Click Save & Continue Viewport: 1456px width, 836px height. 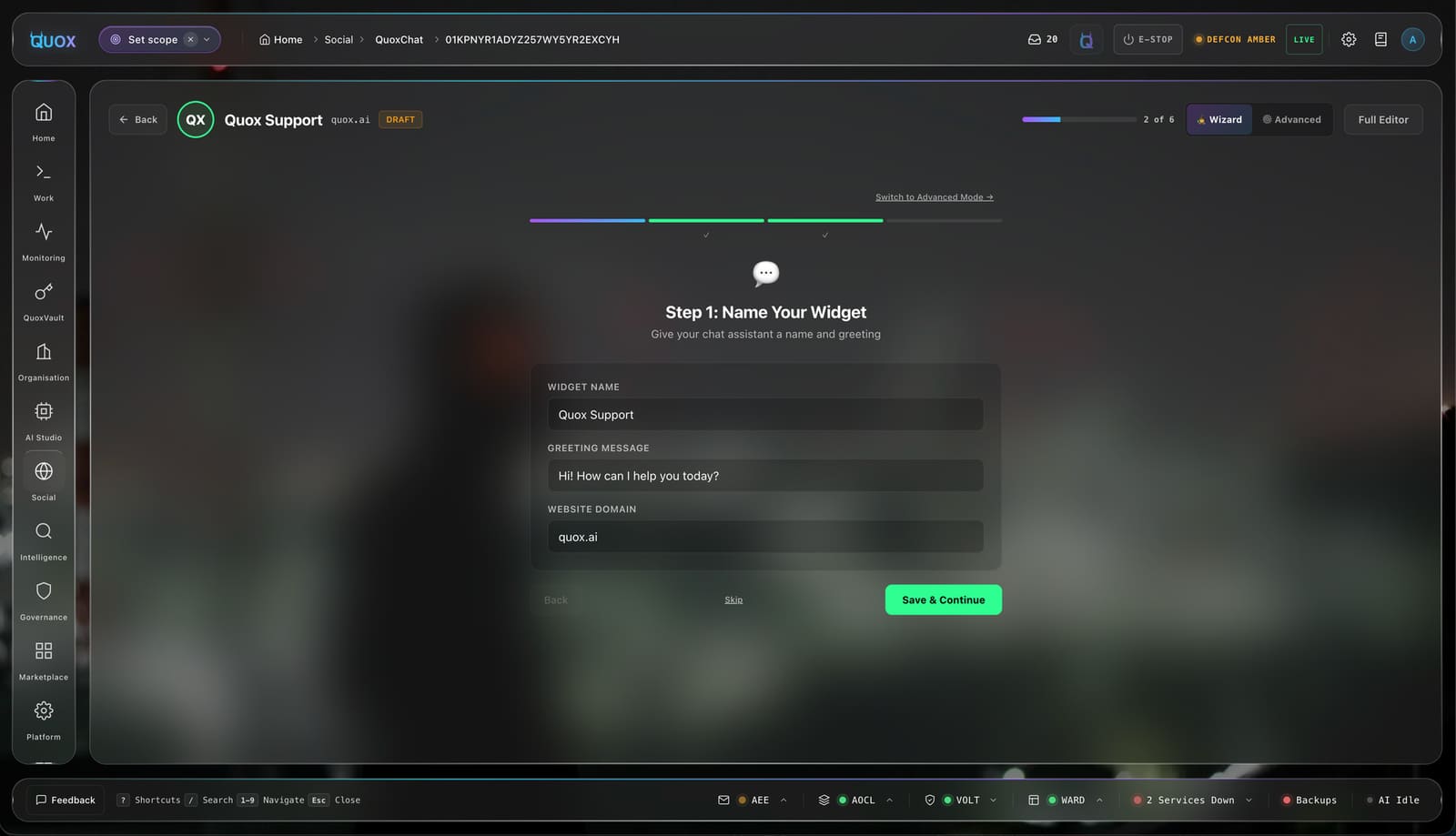[944, 599]
